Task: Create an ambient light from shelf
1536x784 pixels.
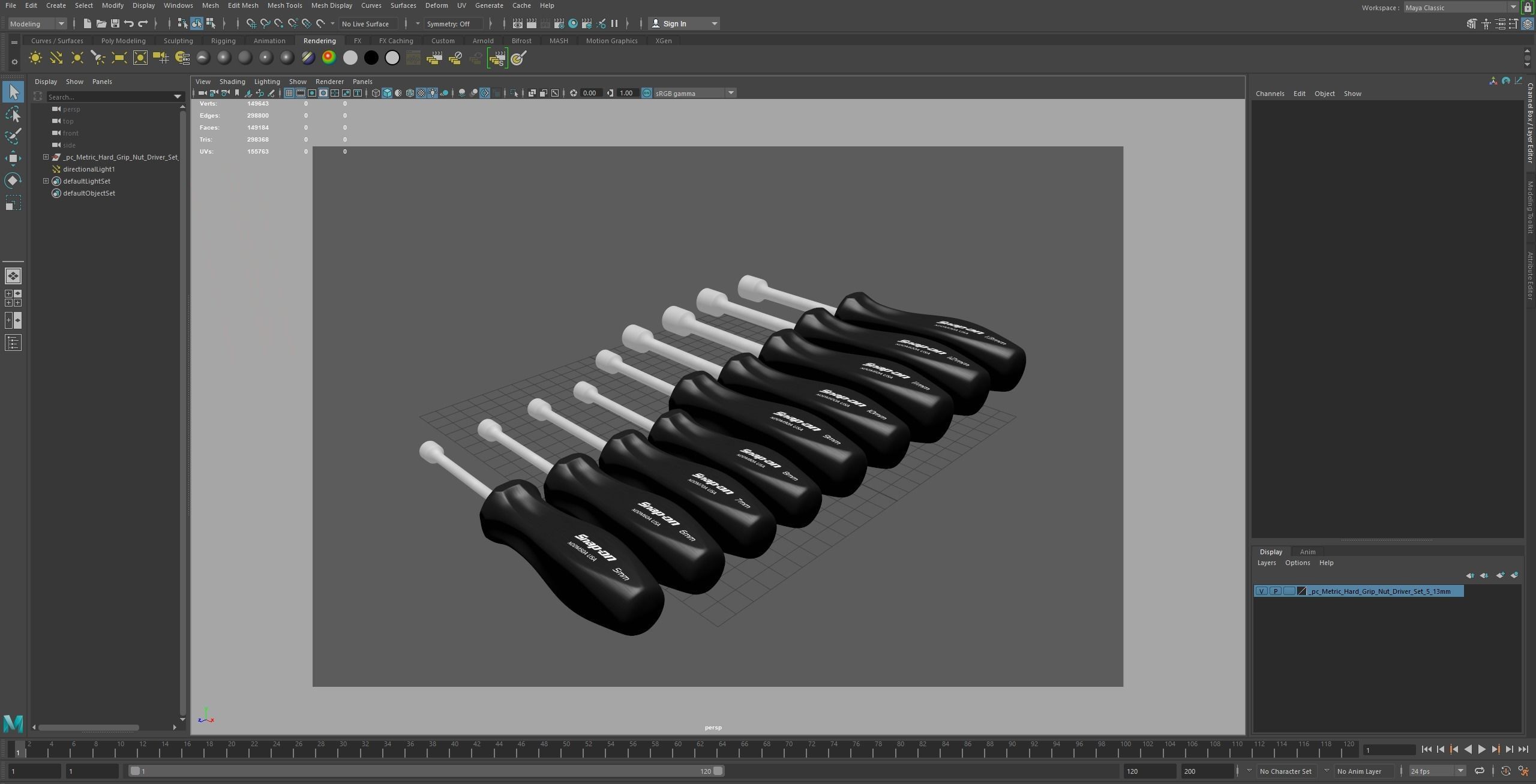Action: [35, 58]
